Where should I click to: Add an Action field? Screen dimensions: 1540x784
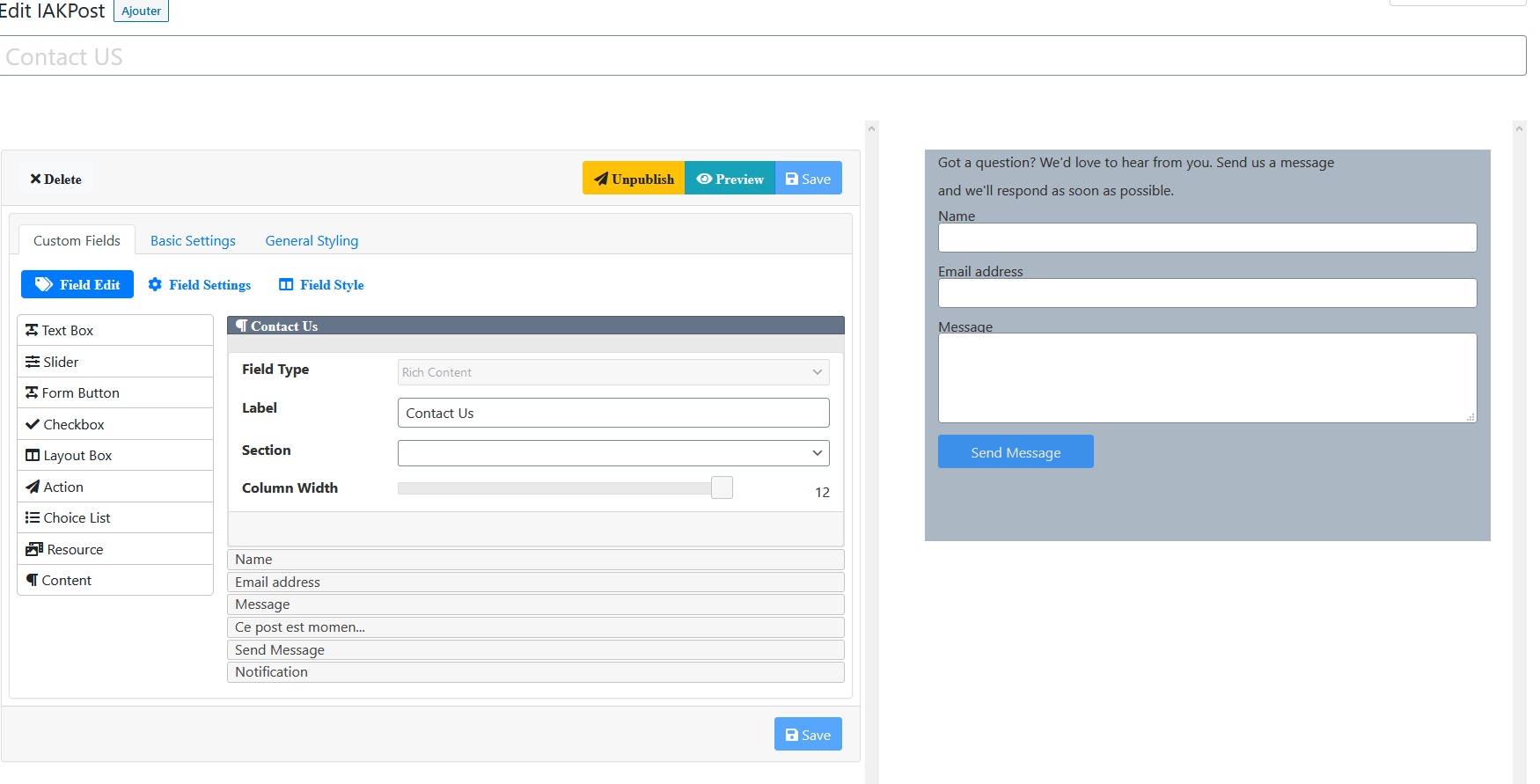tap(115, 487)
